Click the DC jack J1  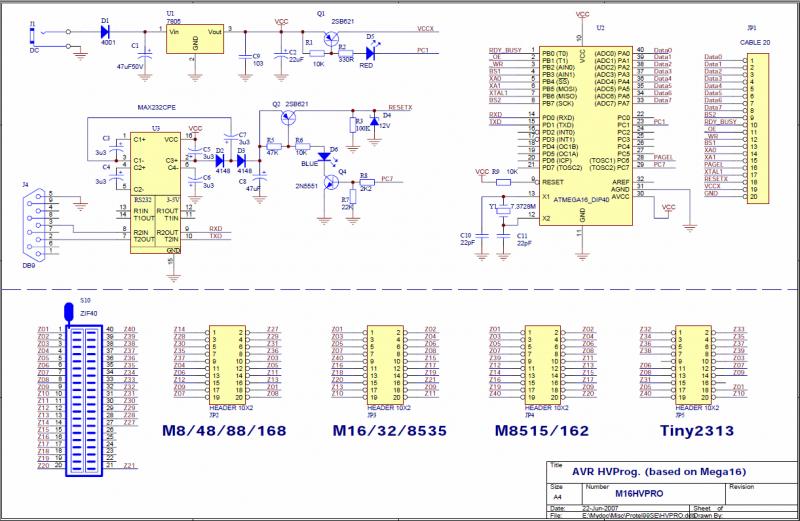[38, 38]
